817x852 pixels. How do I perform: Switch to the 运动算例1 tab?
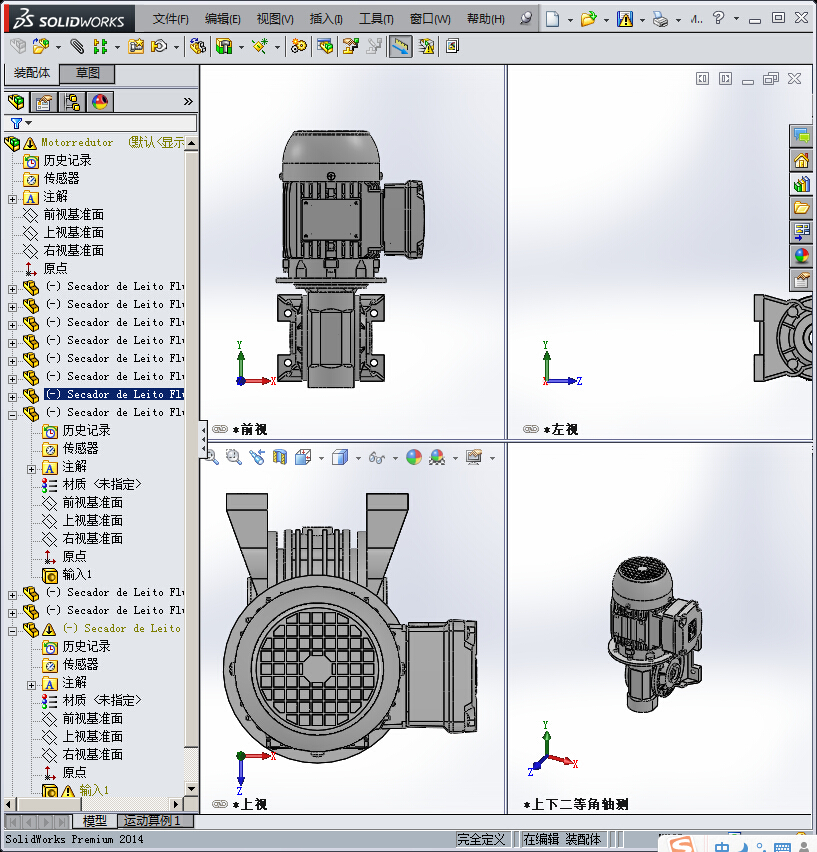(x=152, y=821)
